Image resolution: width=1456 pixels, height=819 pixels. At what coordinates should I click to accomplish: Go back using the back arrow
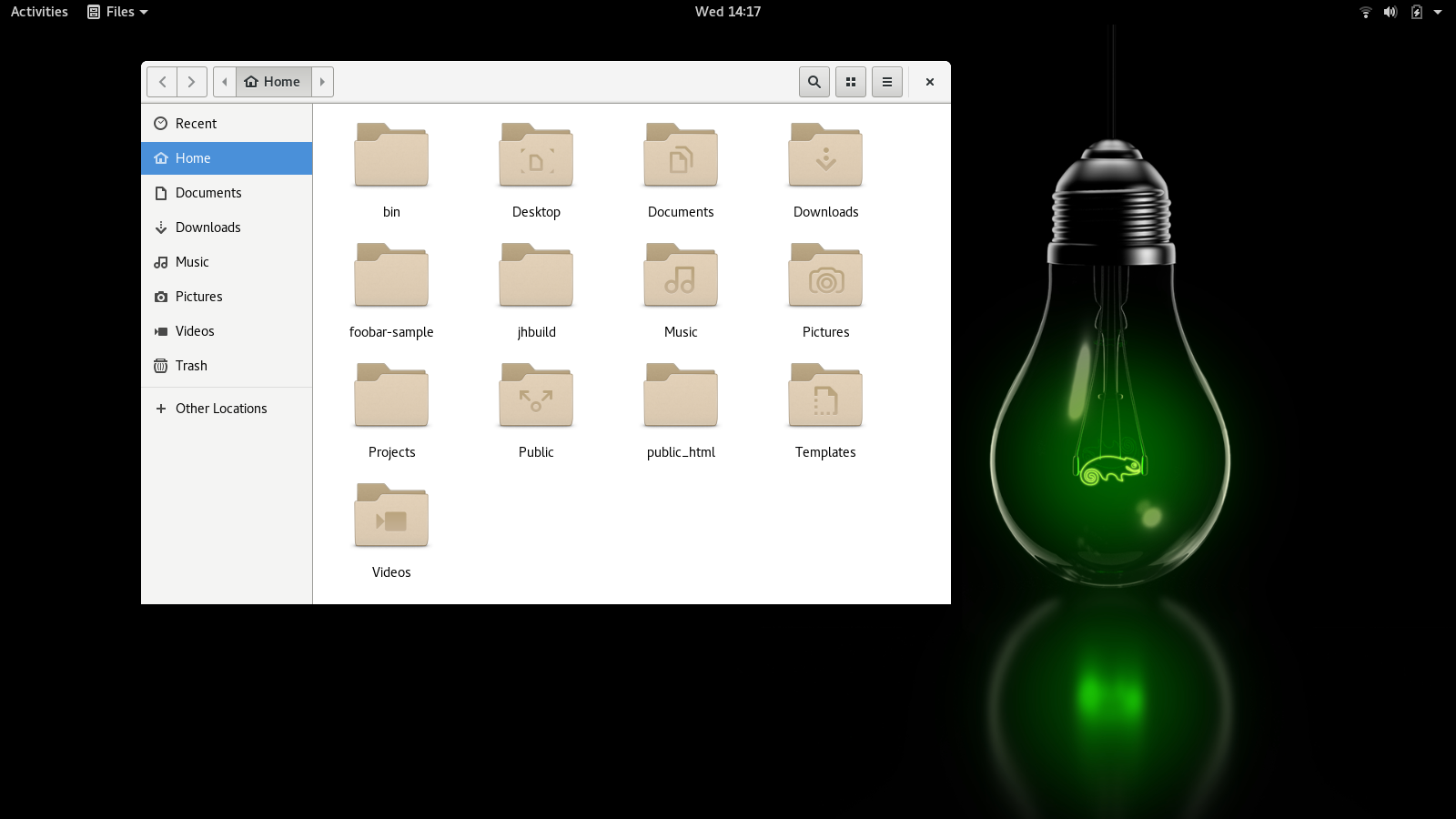(162, 82)
